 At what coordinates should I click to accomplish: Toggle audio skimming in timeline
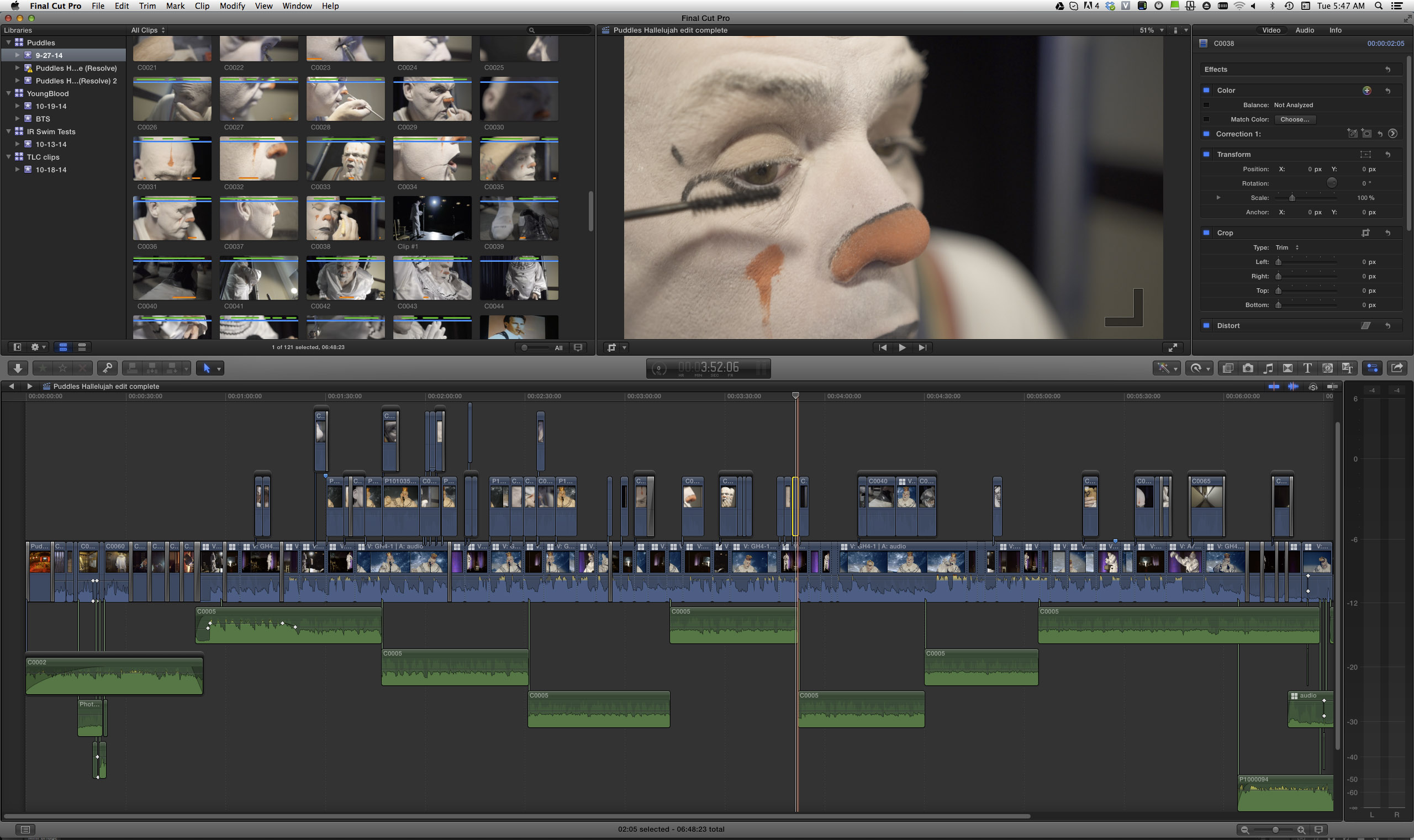point(1293,387)
